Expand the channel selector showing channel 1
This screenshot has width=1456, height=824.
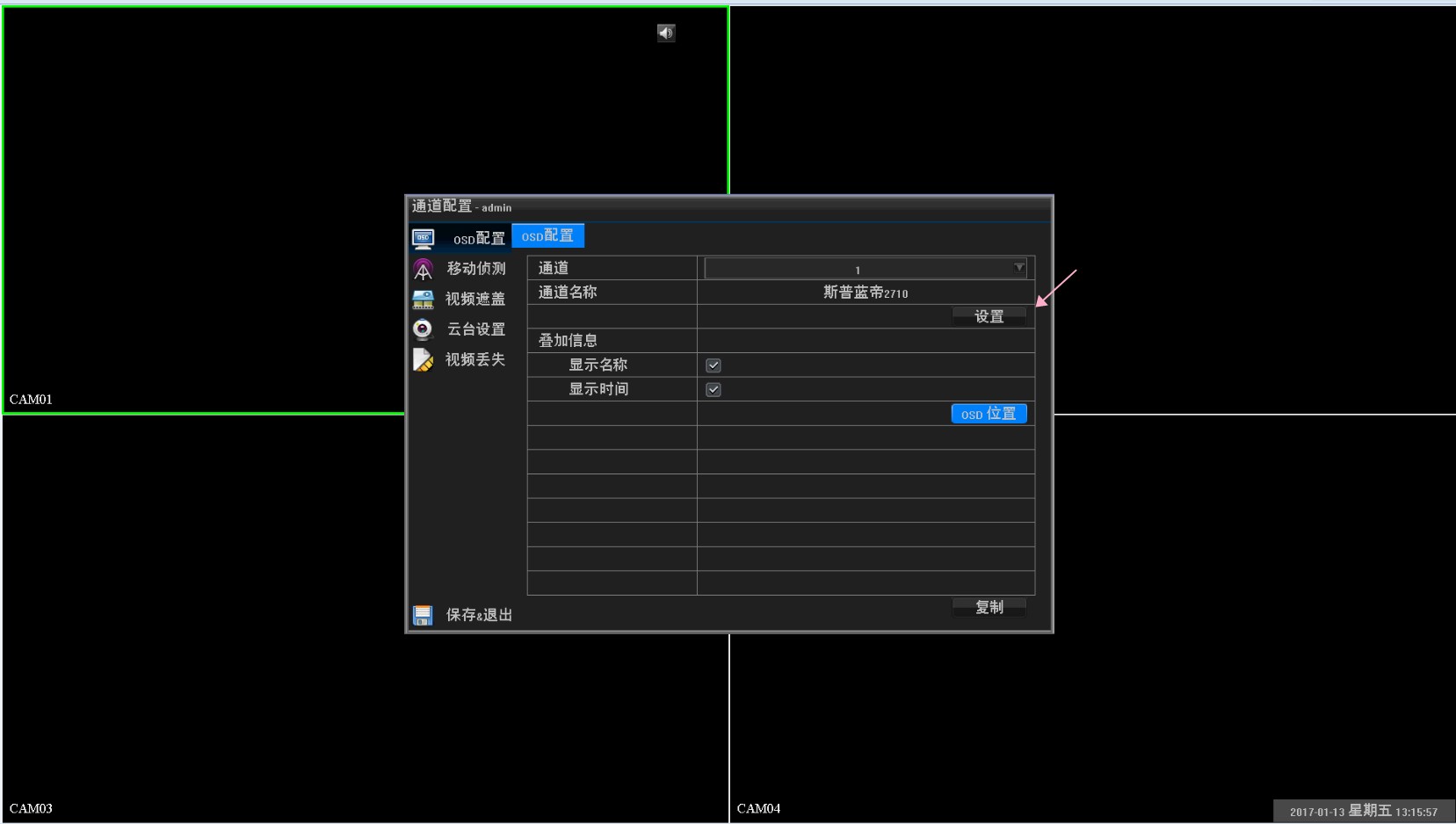pos(866,268)
